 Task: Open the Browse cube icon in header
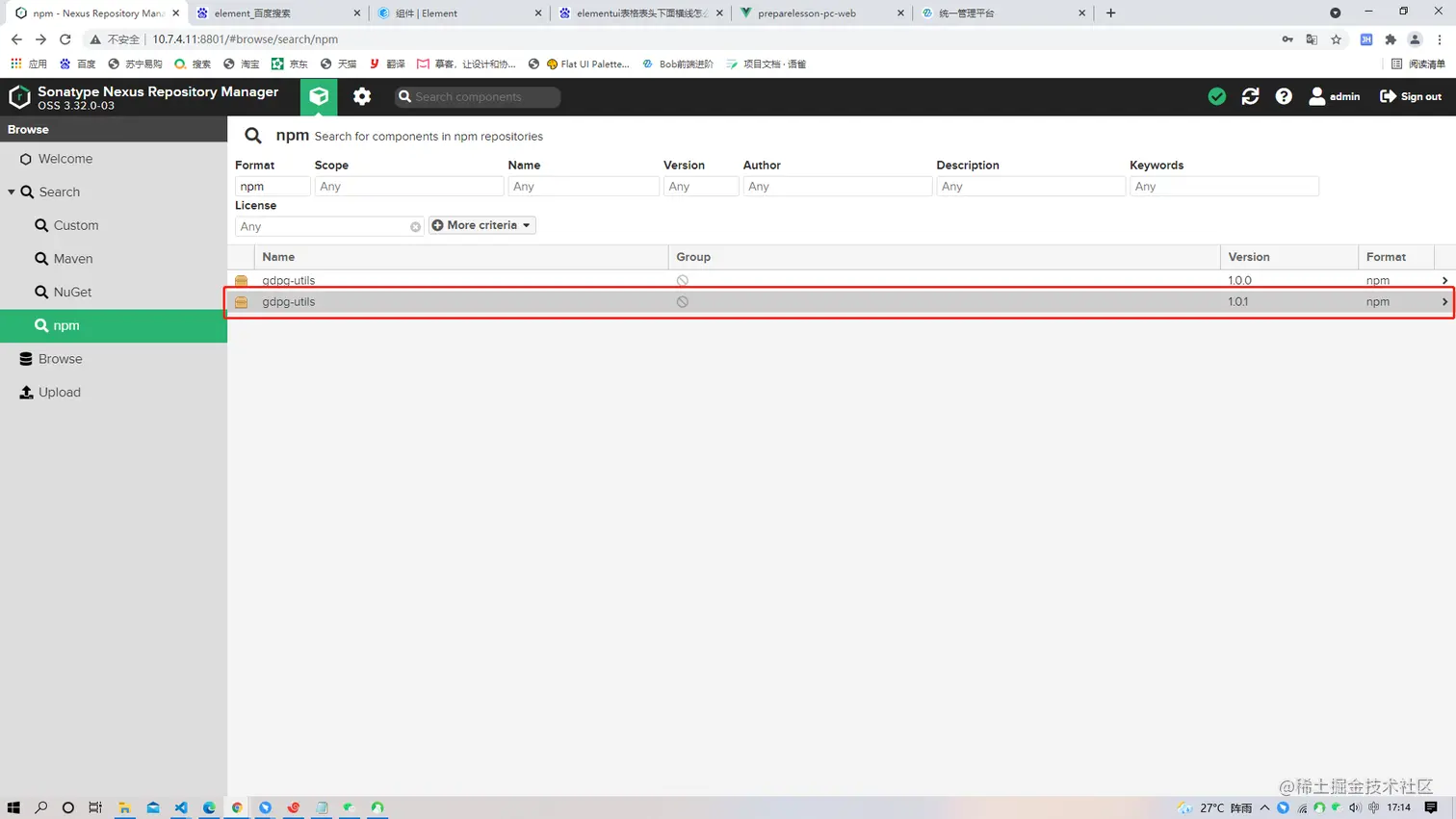pyautogui.click(x=319, y=96)
